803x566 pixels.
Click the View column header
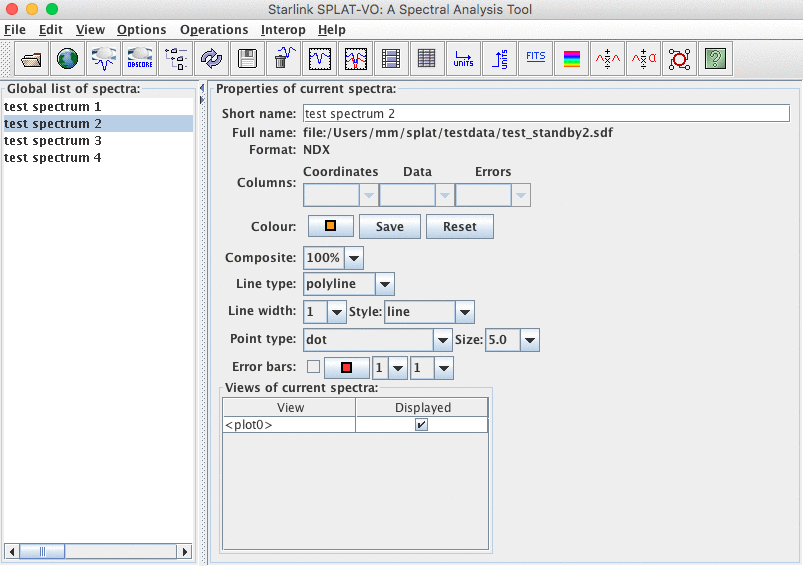click(x=290, y=407)
